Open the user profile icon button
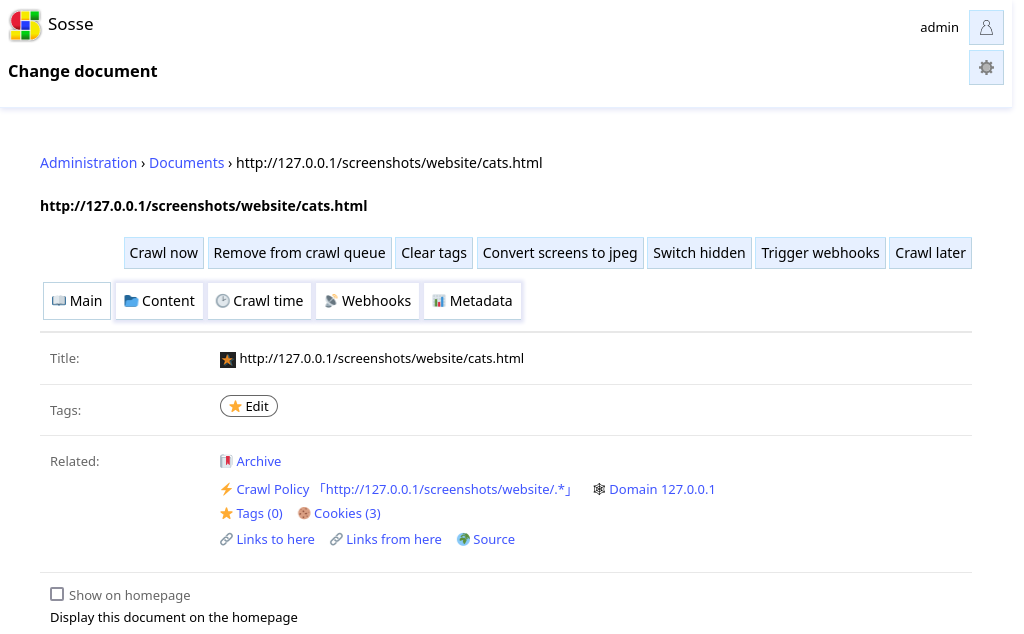This screenshot has height=634, width=1024. click(x=986, y=27)
